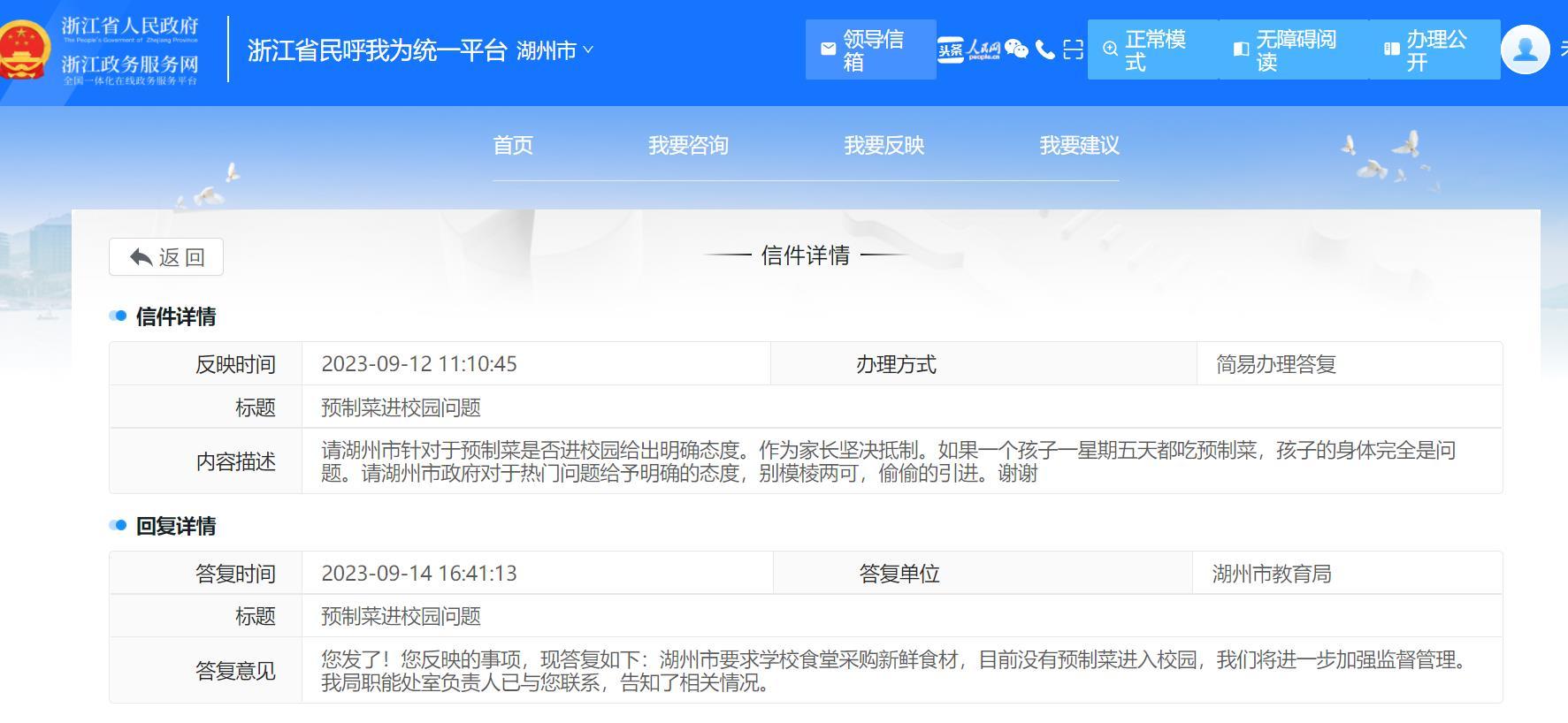1568x723 pixels.
Task: Open 我要建议 suggestion tab
Action: [1079, 145]
